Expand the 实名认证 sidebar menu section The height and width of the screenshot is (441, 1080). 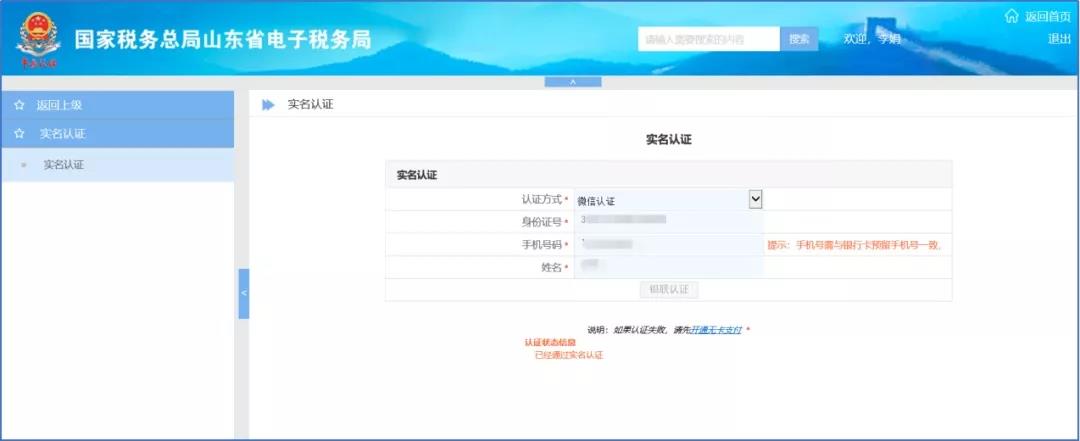[x=62, y=134]
